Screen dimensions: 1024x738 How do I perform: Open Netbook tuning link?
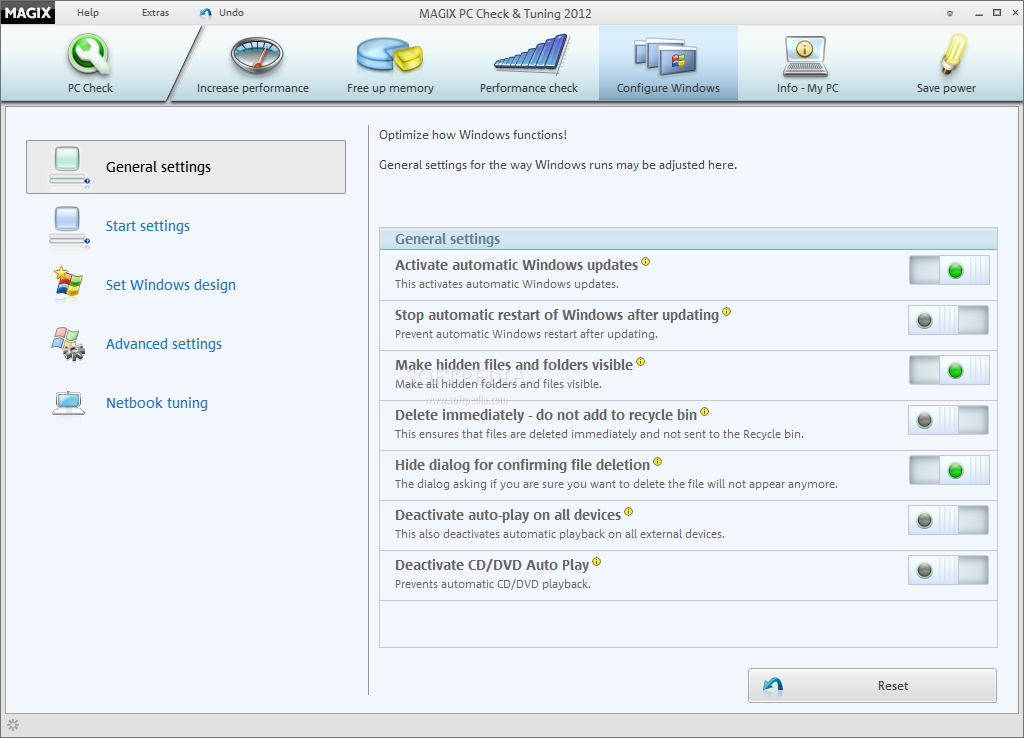click(157, 403)
